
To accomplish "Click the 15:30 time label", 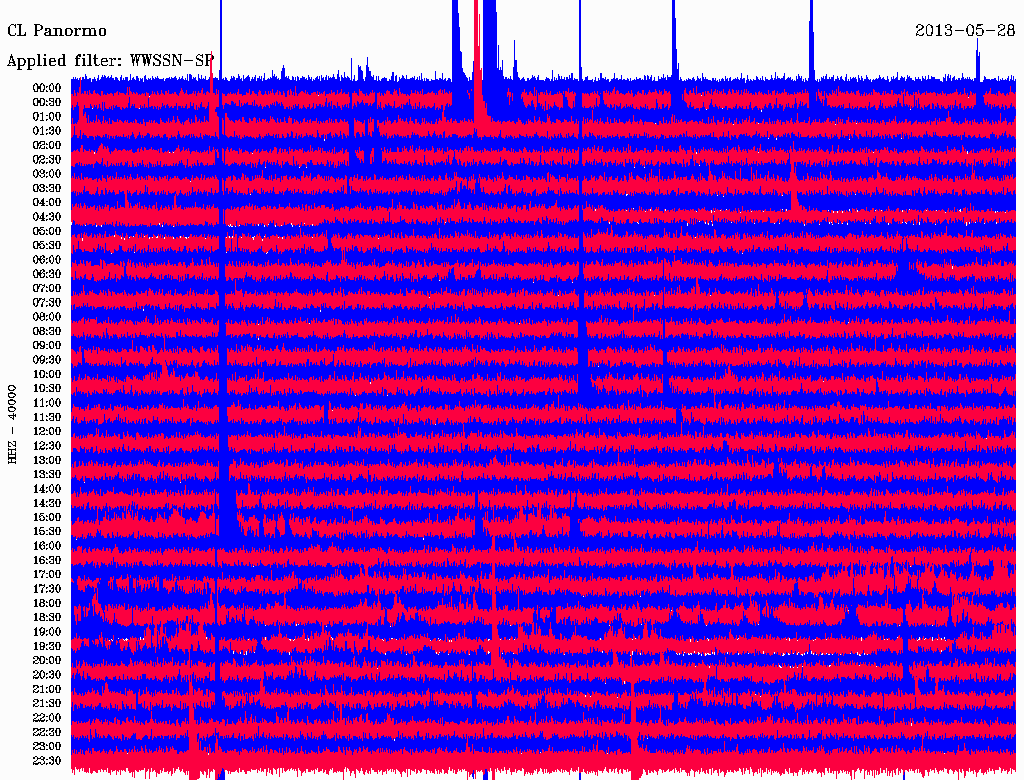I will 47,532.
